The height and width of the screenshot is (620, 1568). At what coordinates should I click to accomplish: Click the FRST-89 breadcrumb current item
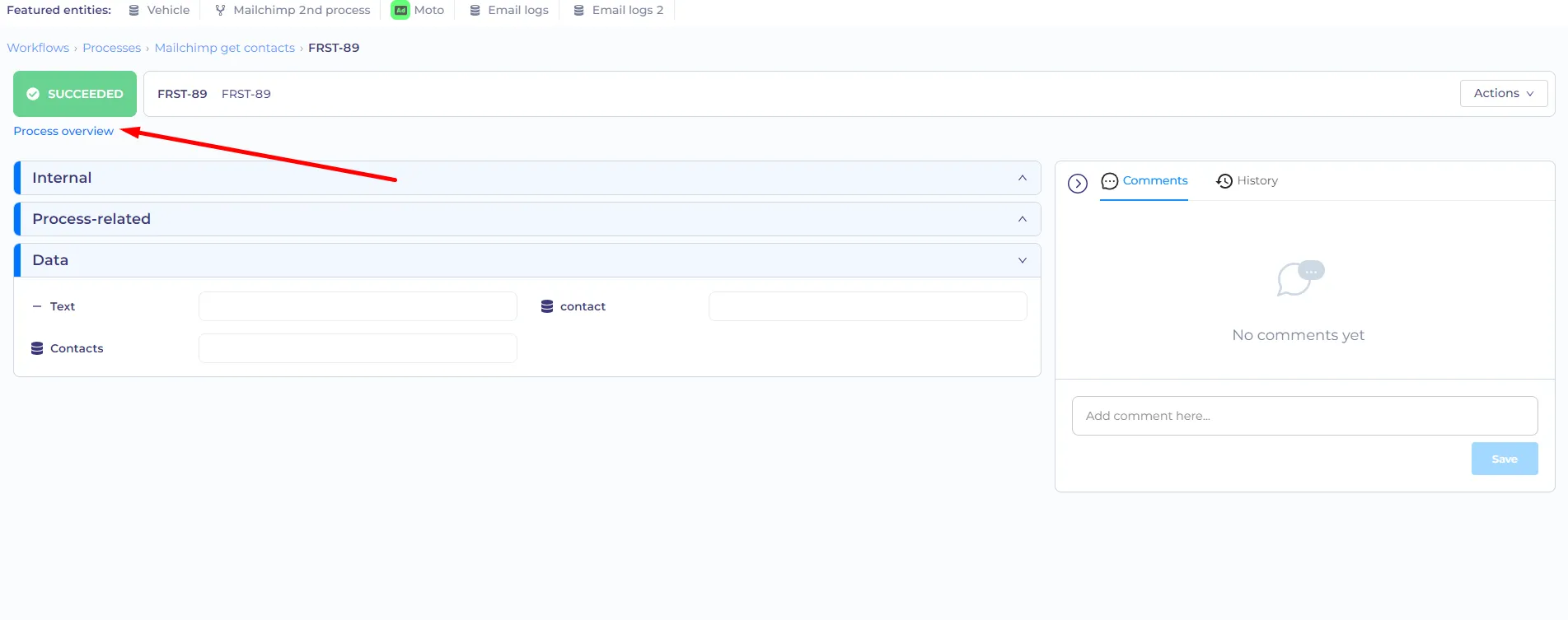pos(334,48)
